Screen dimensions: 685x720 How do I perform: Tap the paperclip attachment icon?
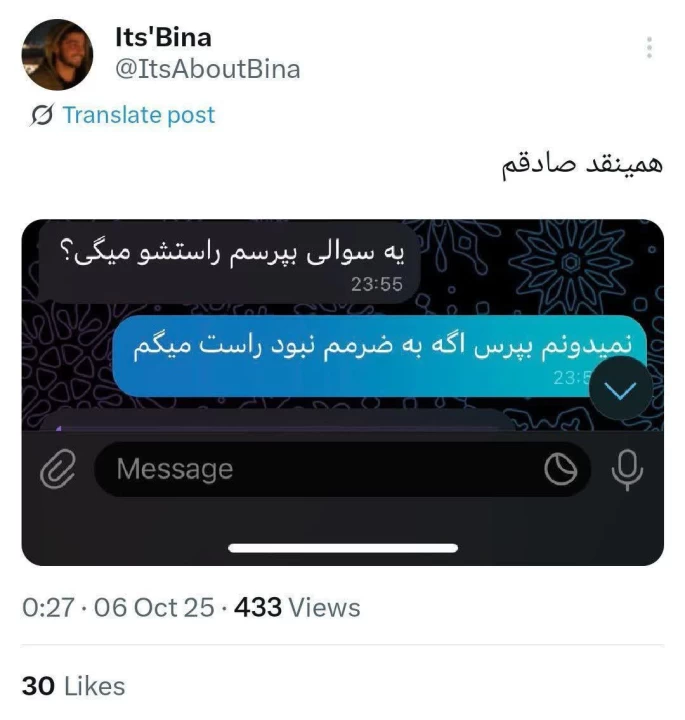58,469
